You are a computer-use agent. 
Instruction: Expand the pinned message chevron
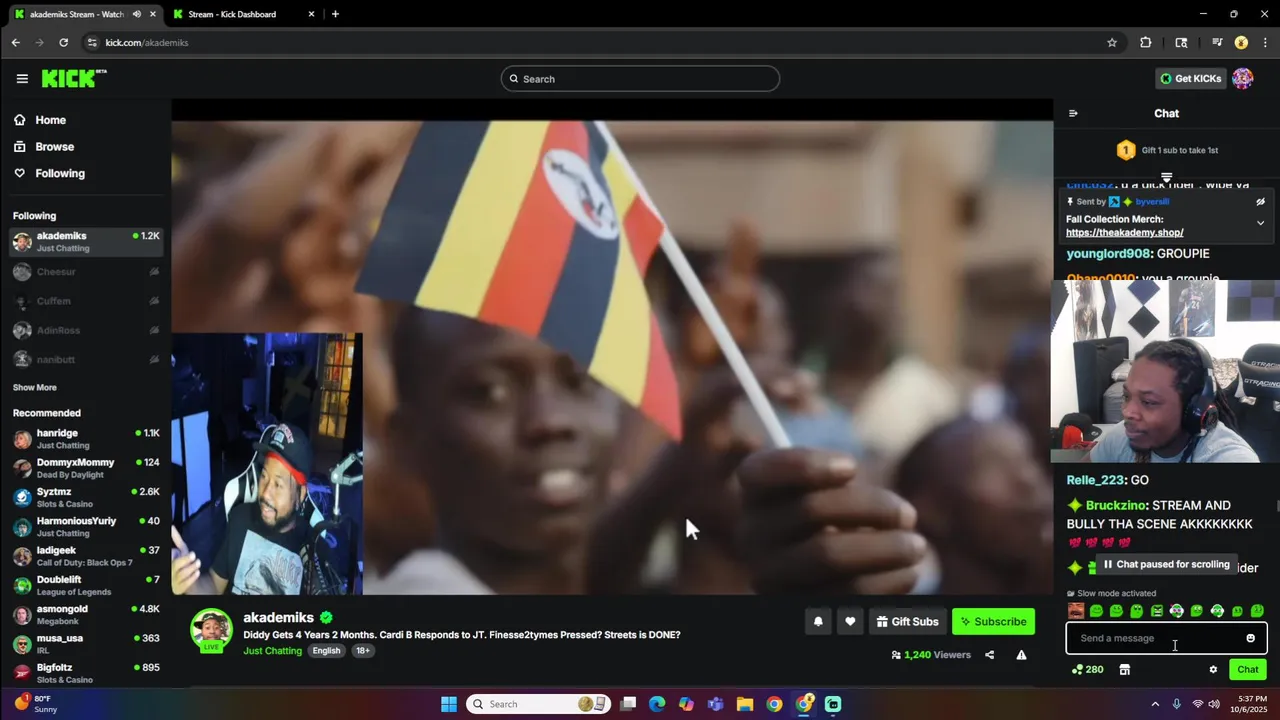1260,223
